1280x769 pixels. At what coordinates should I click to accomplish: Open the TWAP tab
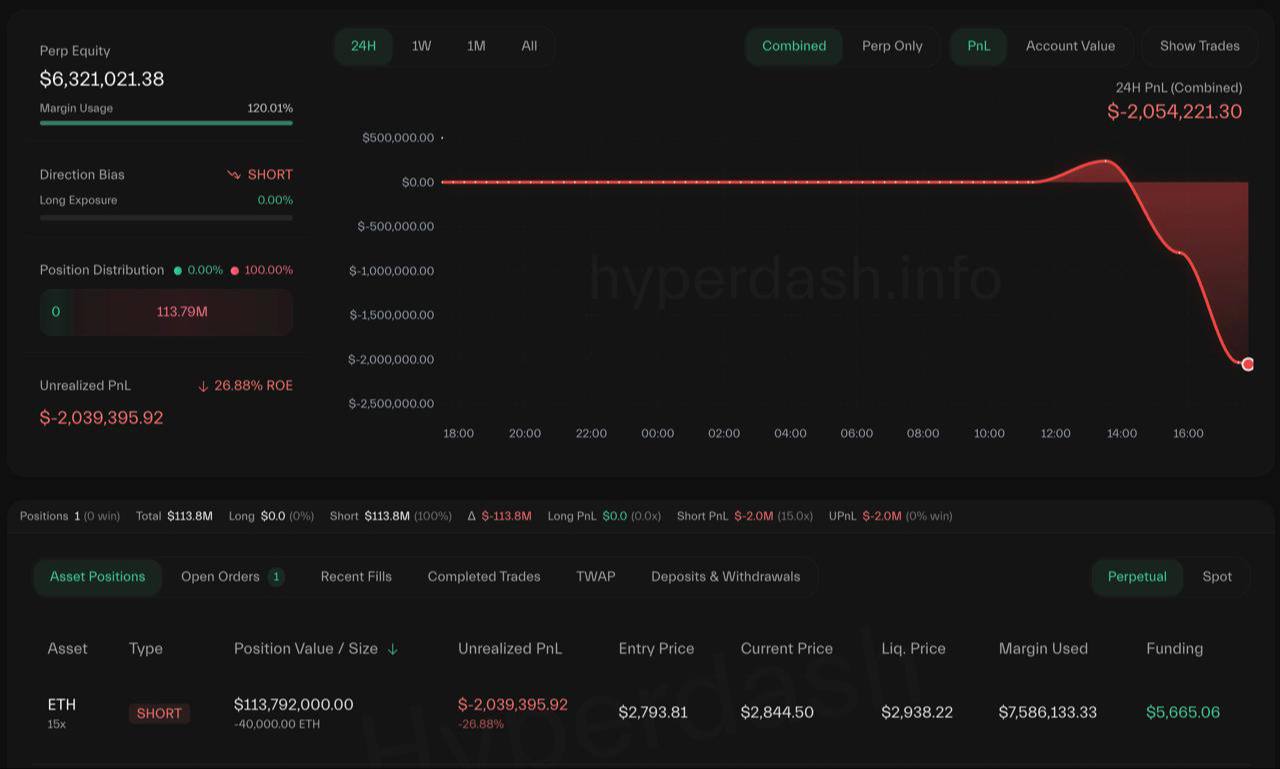coord(596,577)
